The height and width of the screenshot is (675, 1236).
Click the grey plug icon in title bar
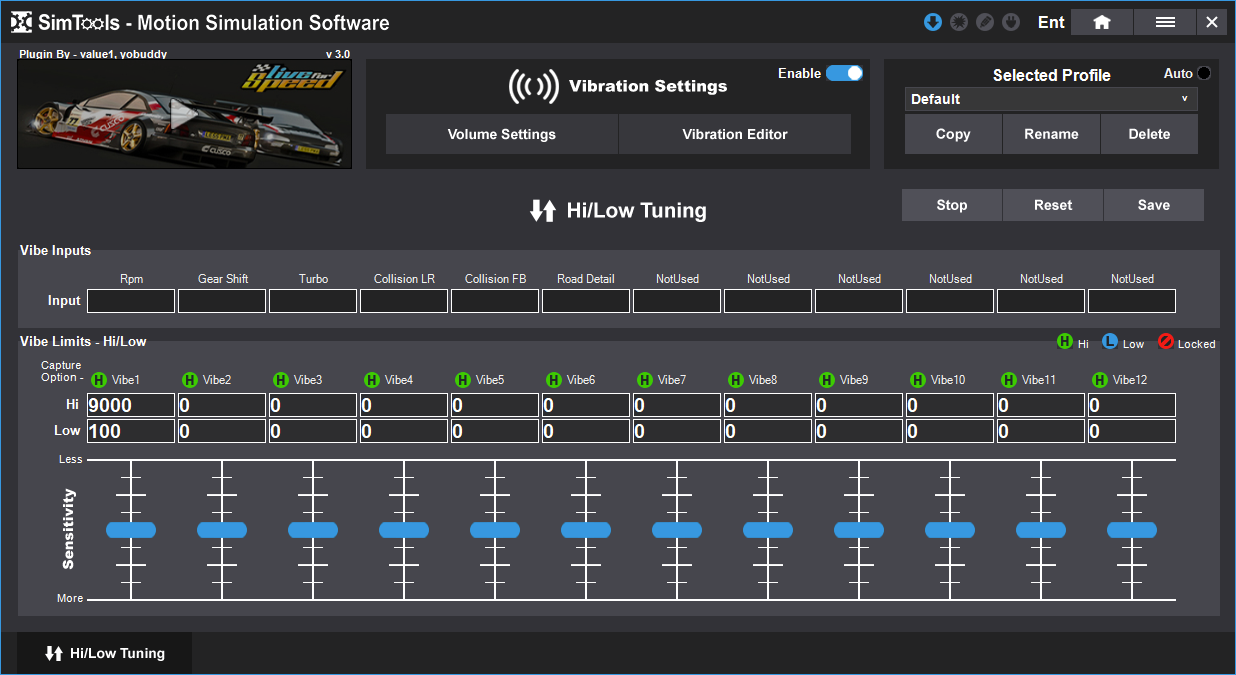click(x=1011, y=22)
